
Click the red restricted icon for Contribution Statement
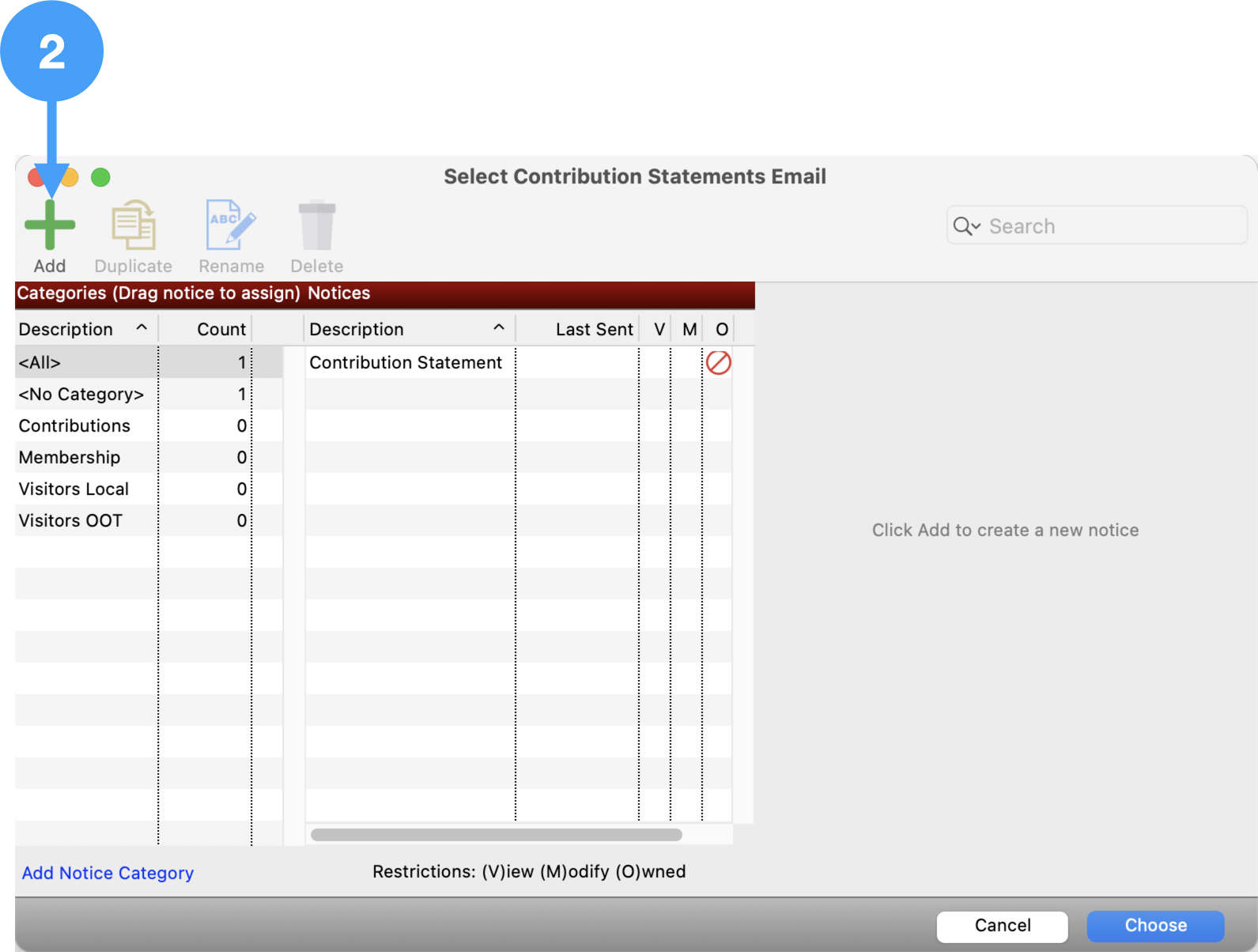coord(718,363)
